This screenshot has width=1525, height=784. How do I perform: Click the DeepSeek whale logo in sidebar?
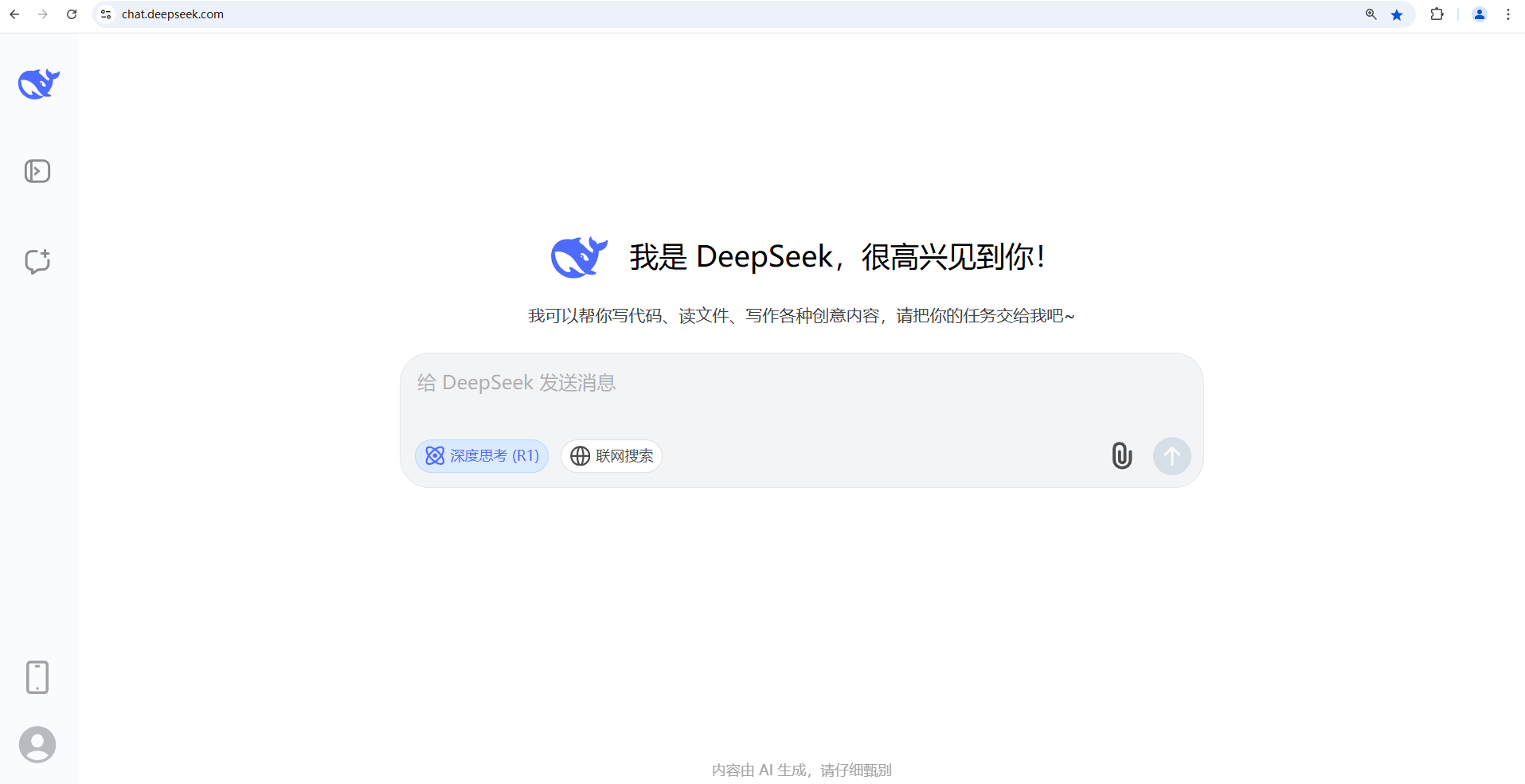[38, 84]
